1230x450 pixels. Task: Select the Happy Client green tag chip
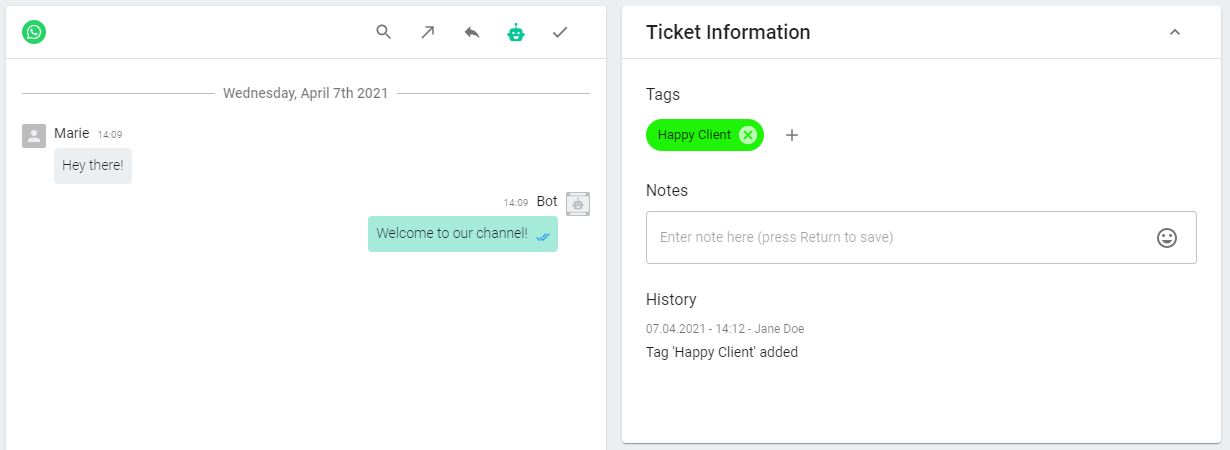click(x=705, y=135)
